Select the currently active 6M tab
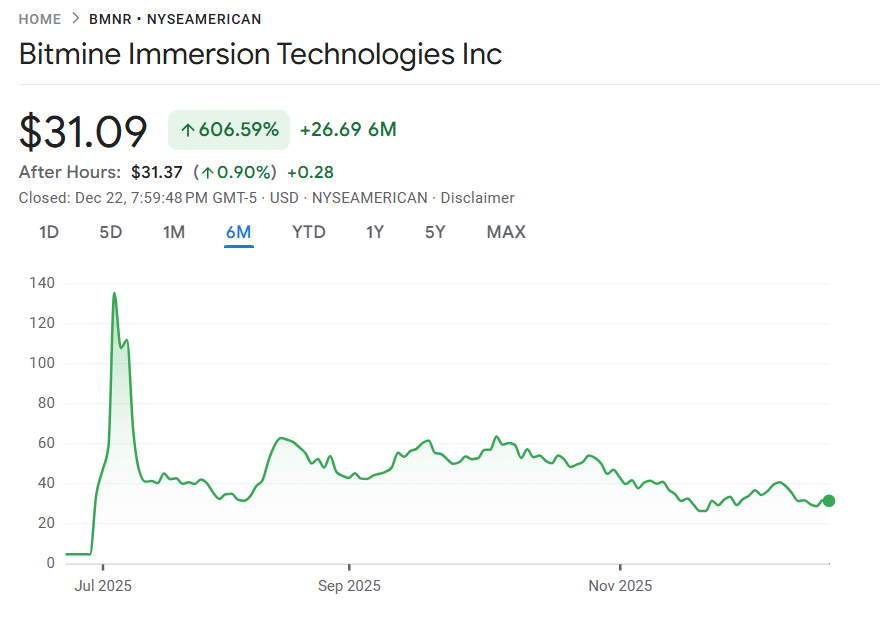 point(238,231)
